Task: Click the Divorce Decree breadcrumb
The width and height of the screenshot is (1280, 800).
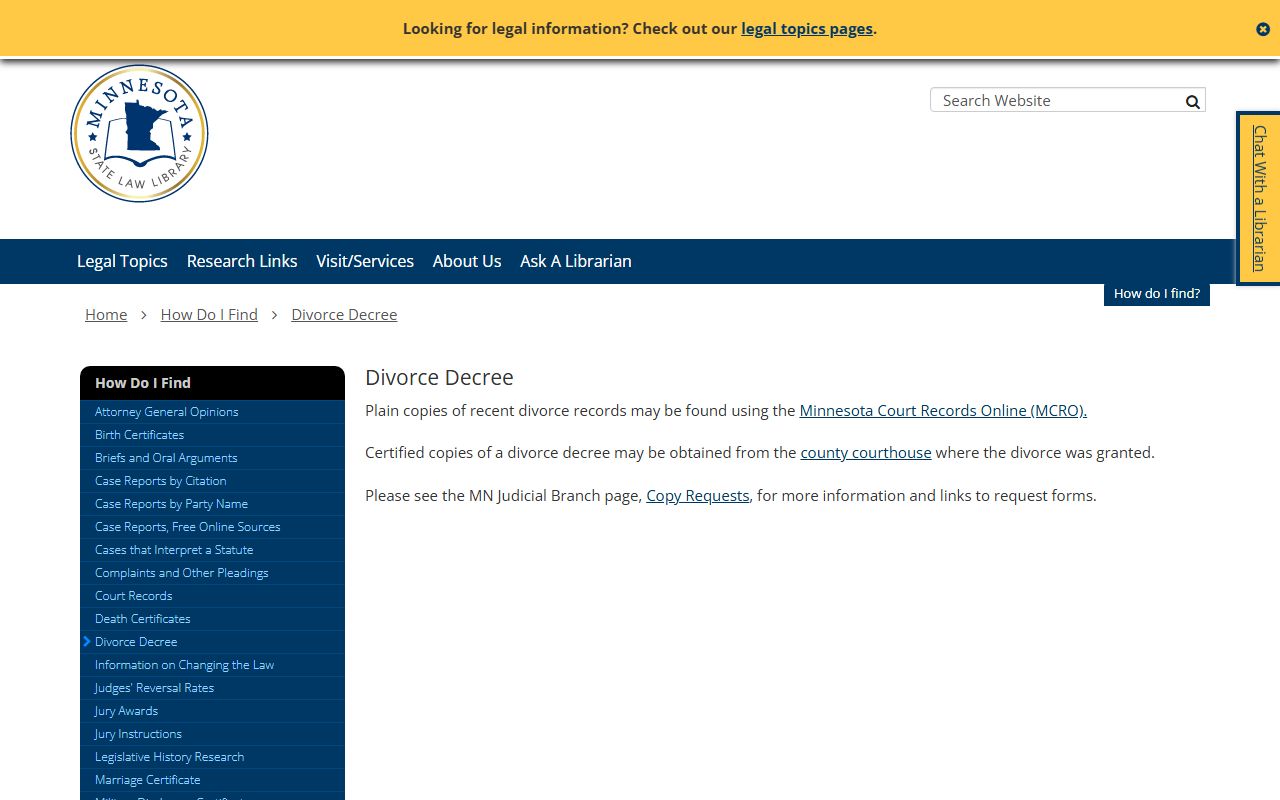Action: click(x=344, y=314)
